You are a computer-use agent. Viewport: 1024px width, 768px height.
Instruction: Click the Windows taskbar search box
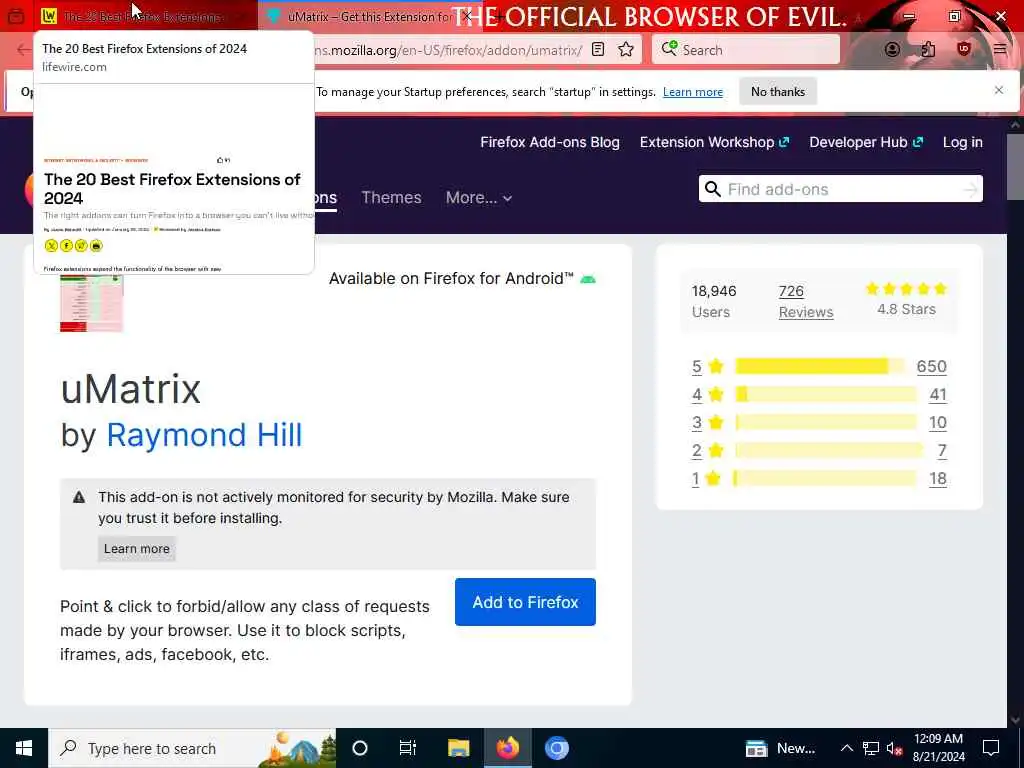tap(192, 748)
